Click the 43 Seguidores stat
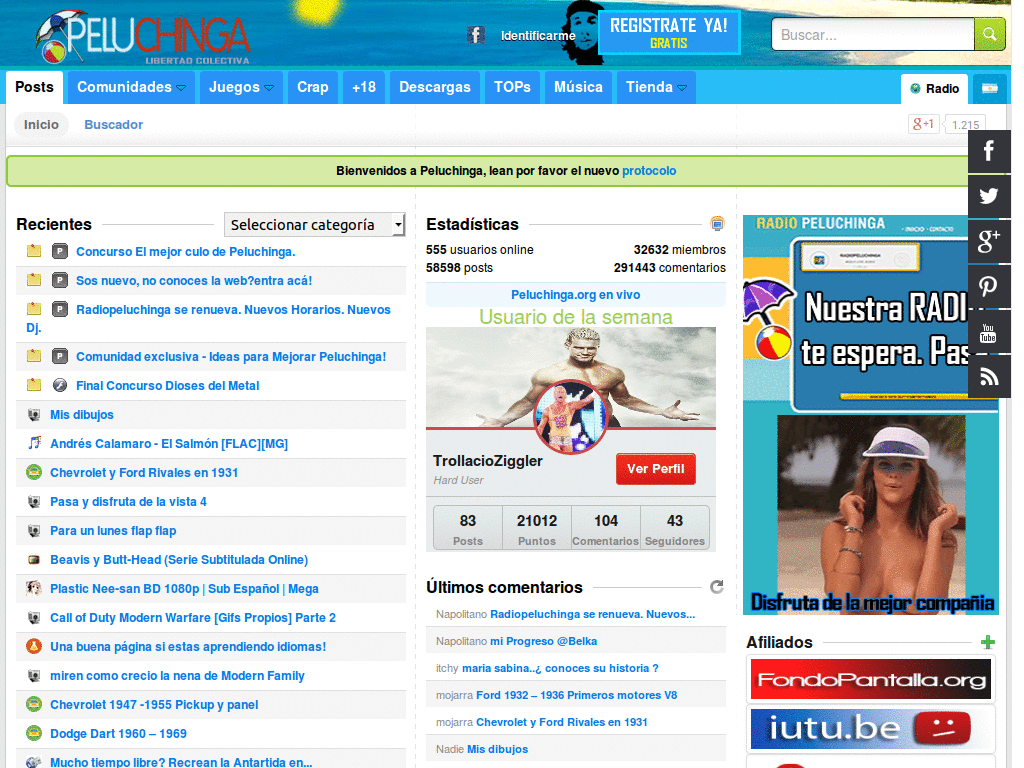 point(675,529)
